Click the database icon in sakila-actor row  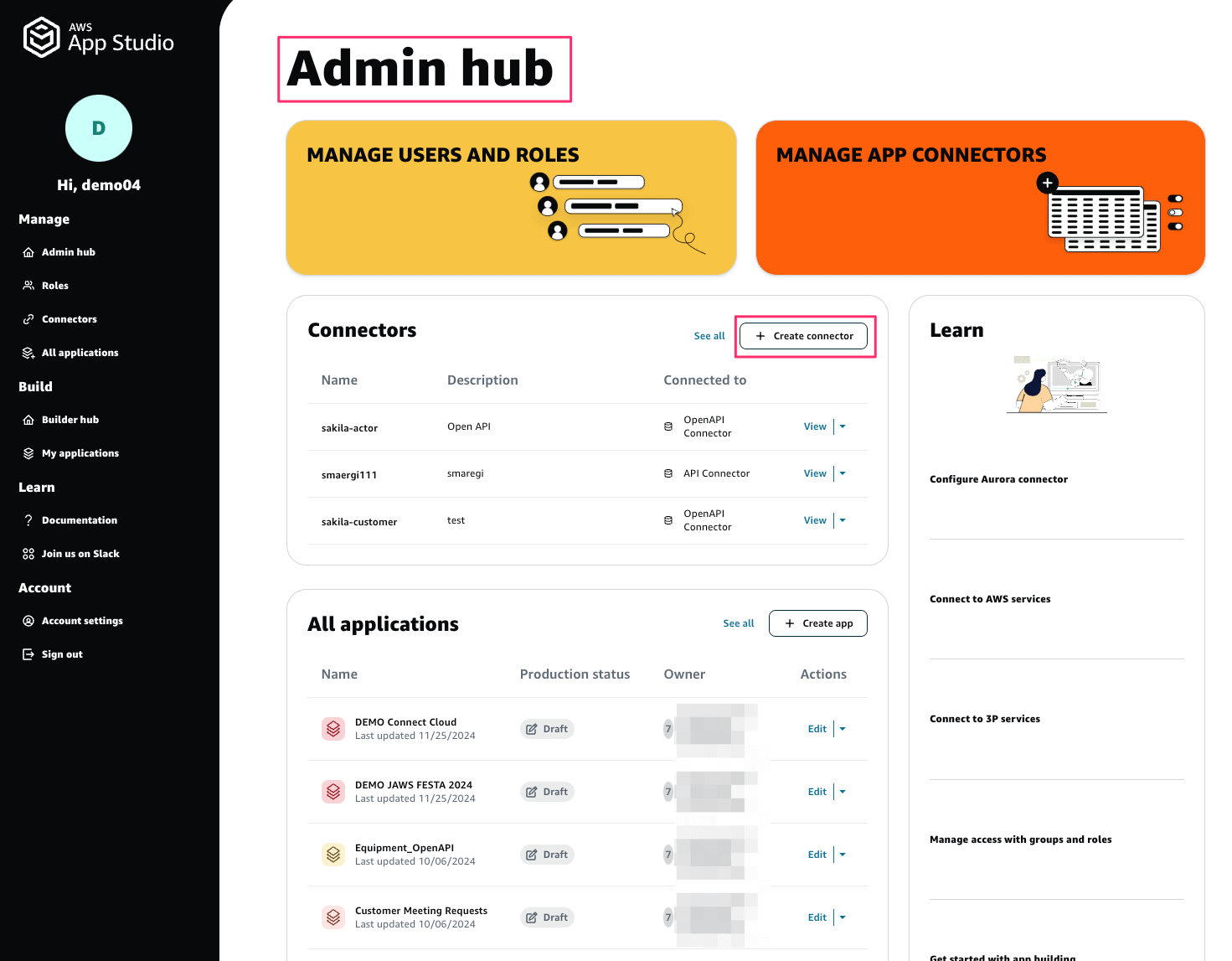tap(668, 426)
